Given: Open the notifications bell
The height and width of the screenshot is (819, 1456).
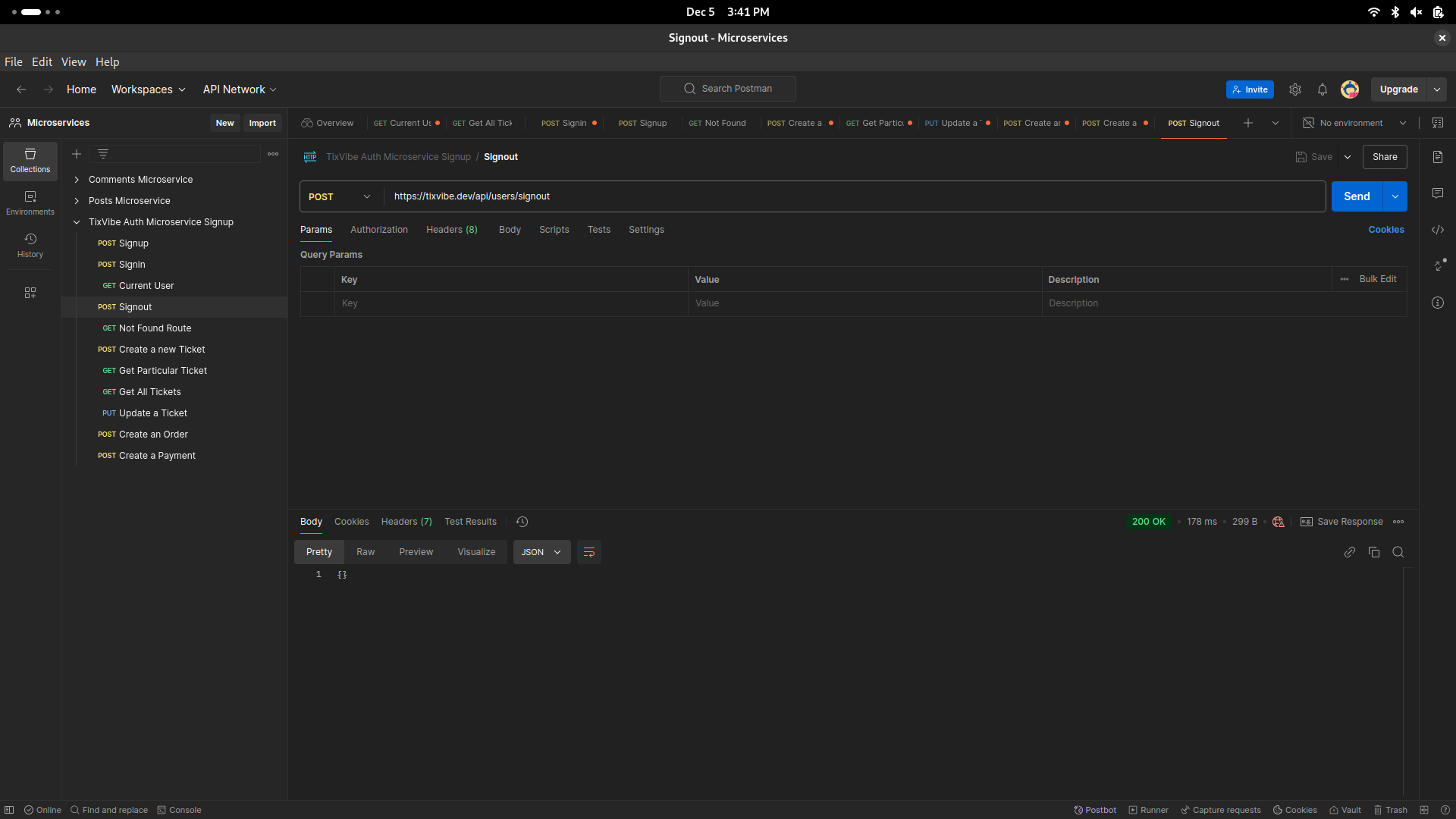Looking at the screenshot, I should [1323, 89].
